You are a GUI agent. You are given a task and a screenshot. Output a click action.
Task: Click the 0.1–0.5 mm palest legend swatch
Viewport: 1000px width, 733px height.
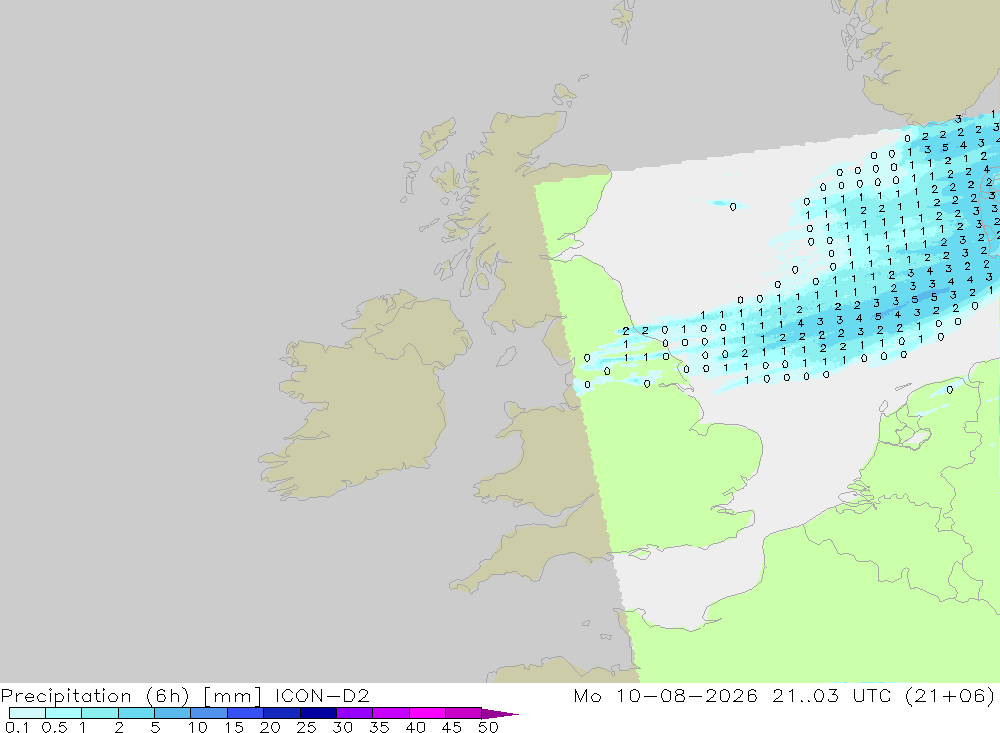point(27,713)
